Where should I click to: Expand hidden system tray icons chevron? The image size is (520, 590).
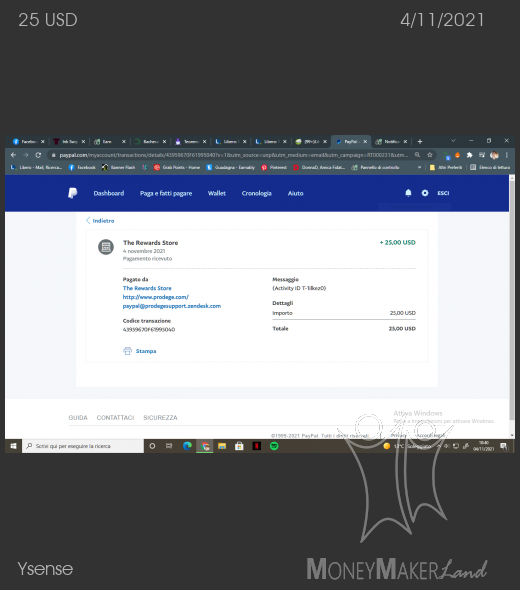(439, 446)
